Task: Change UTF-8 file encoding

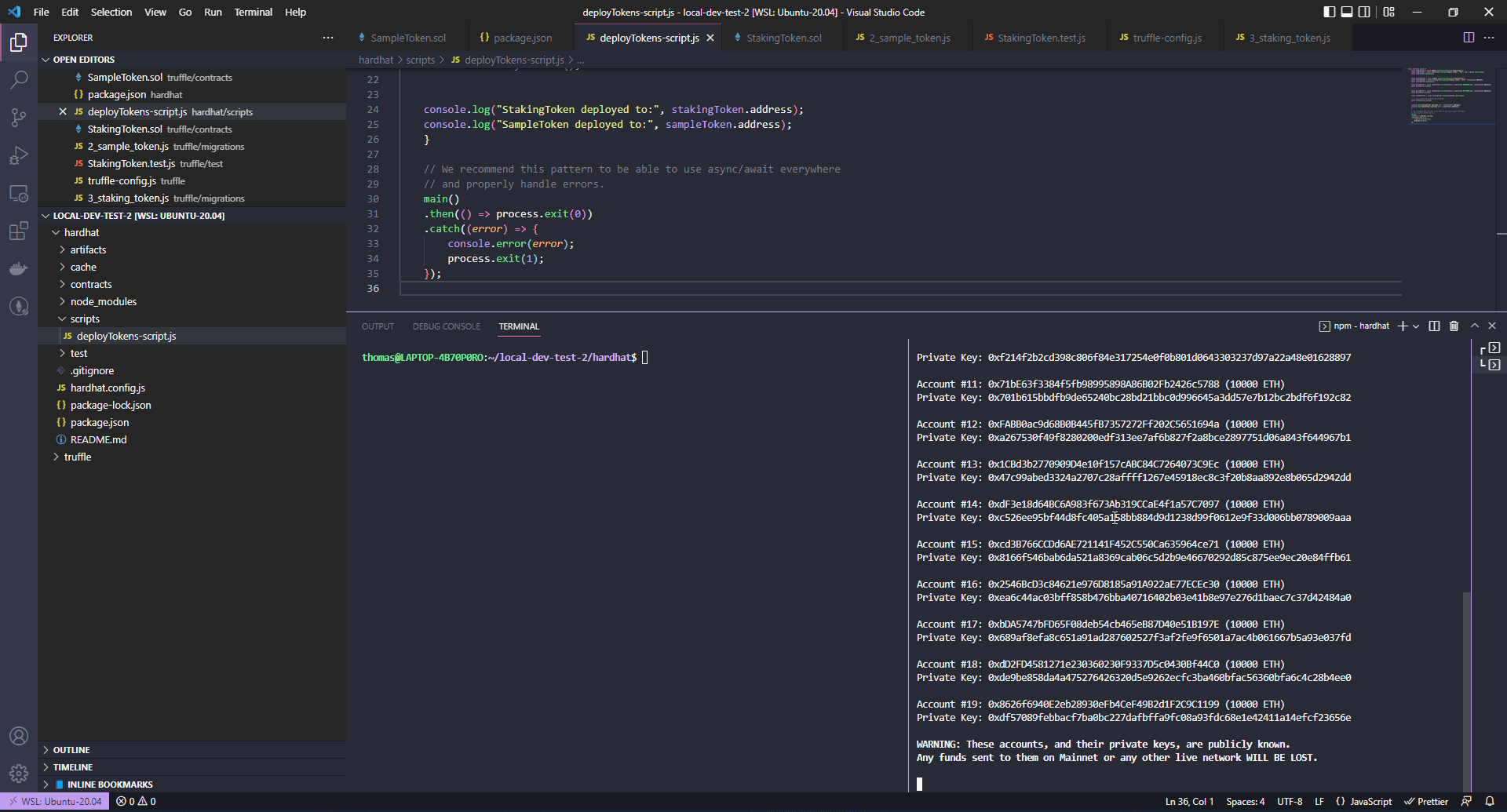Action: click(x=1290, y=801)
